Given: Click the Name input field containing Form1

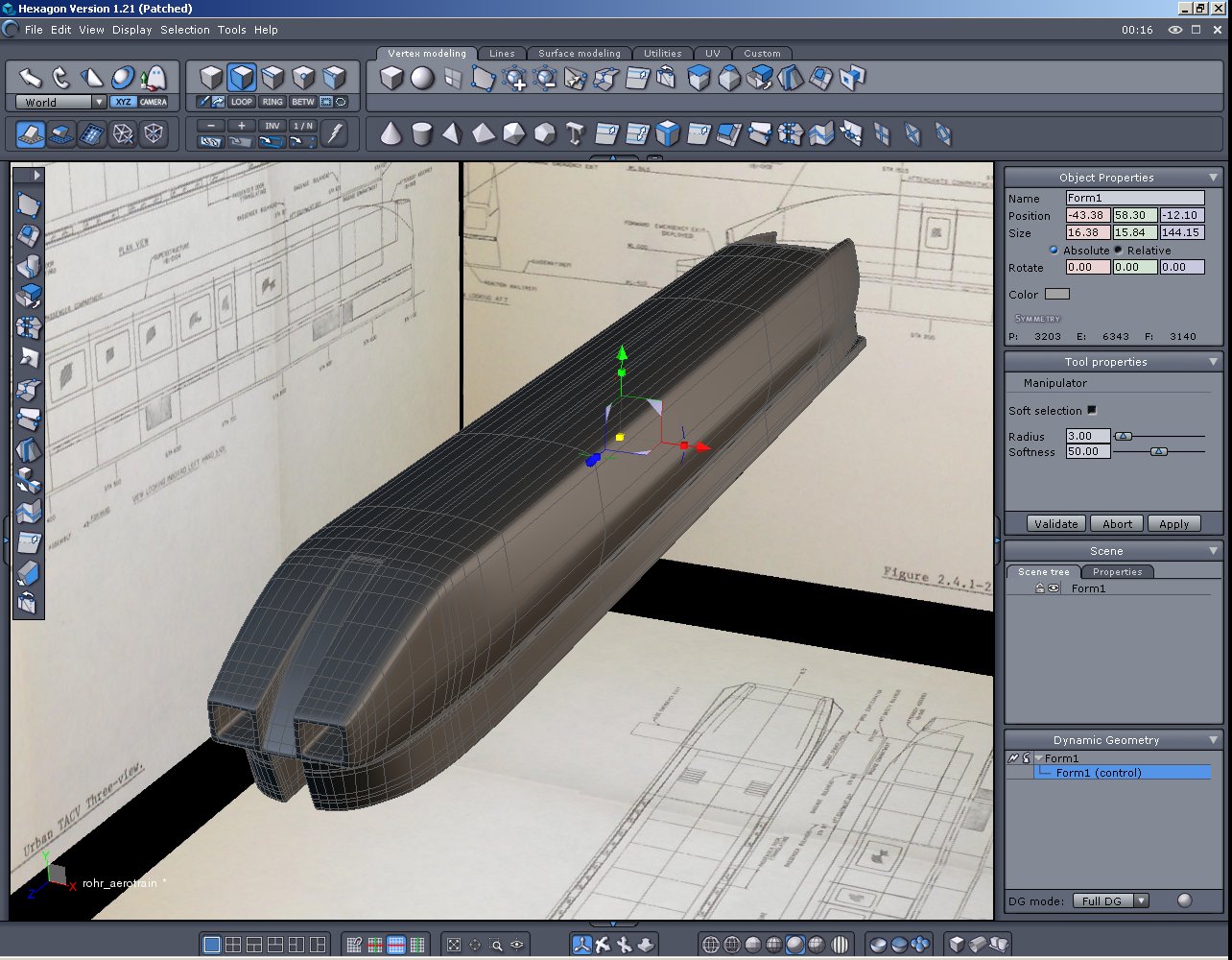Looking at the screenshot, I should click(x=1134, y=198).
